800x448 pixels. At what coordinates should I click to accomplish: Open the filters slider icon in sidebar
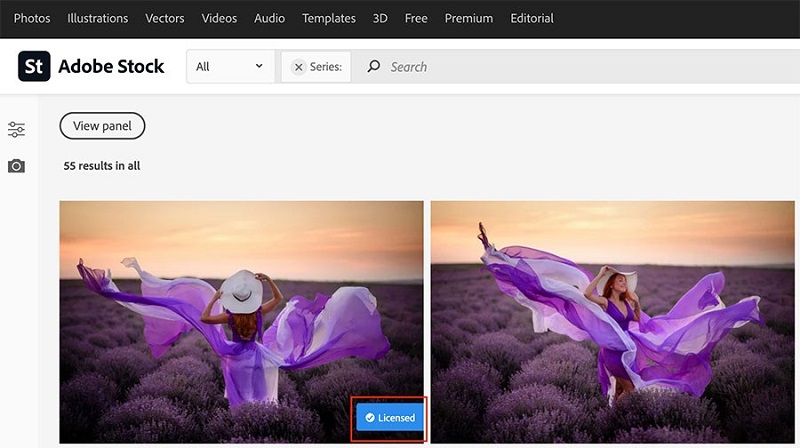click(x=16, y=130)
